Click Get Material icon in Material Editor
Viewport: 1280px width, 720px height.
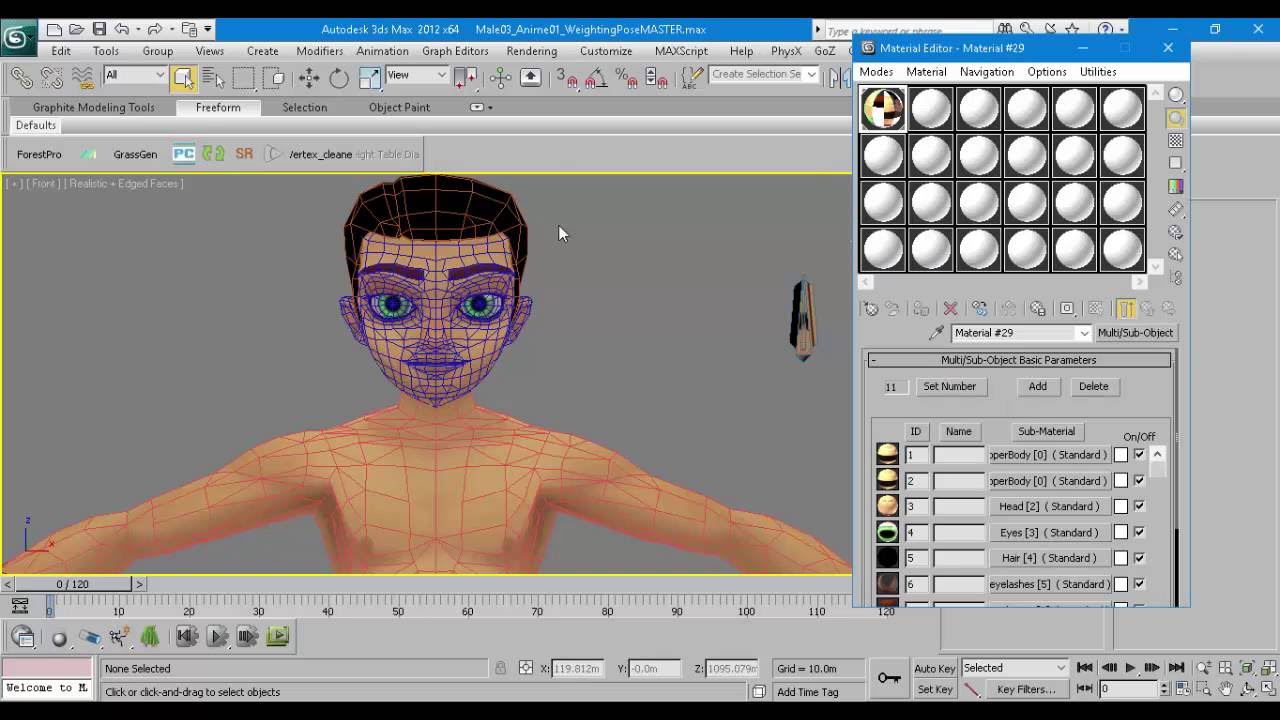pos(871,309)
